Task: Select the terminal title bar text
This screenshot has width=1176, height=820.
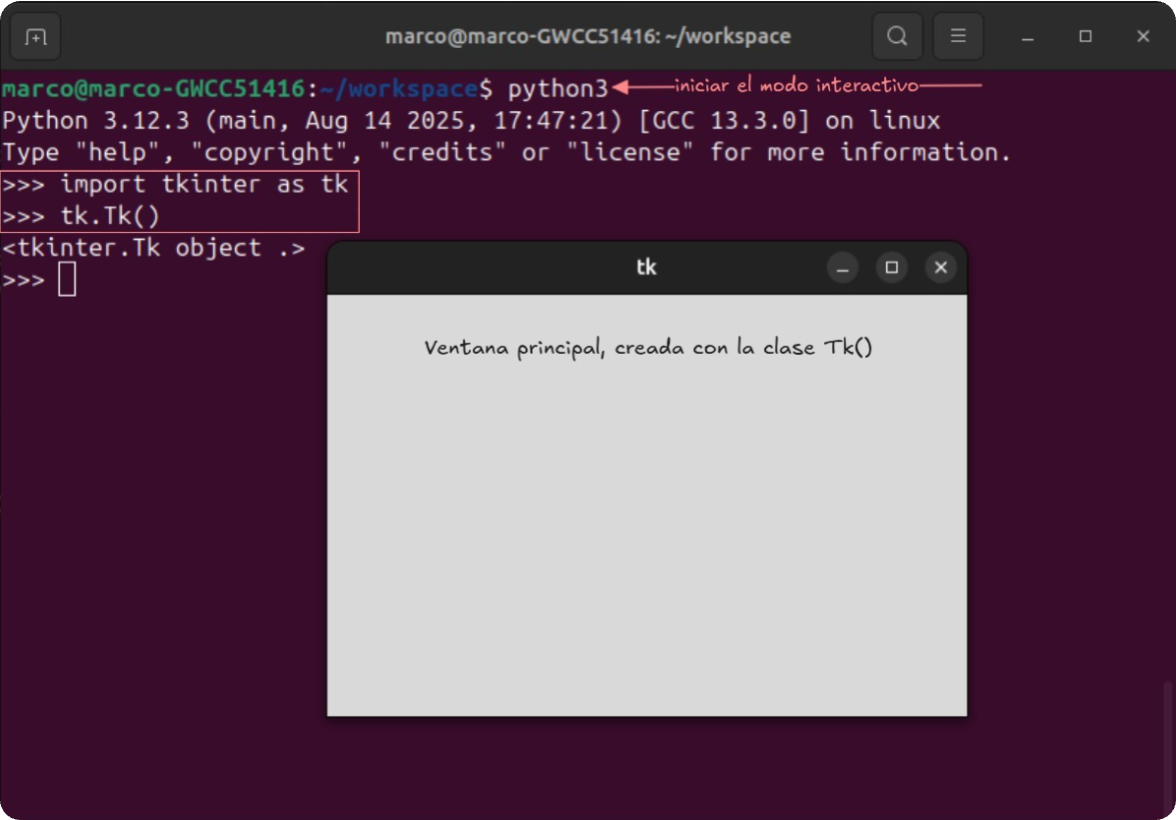Action: (x=588, y=36)
